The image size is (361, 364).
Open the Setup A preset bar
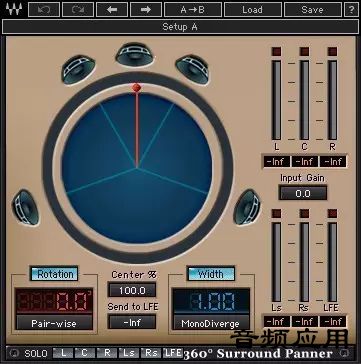pos(180,27)
